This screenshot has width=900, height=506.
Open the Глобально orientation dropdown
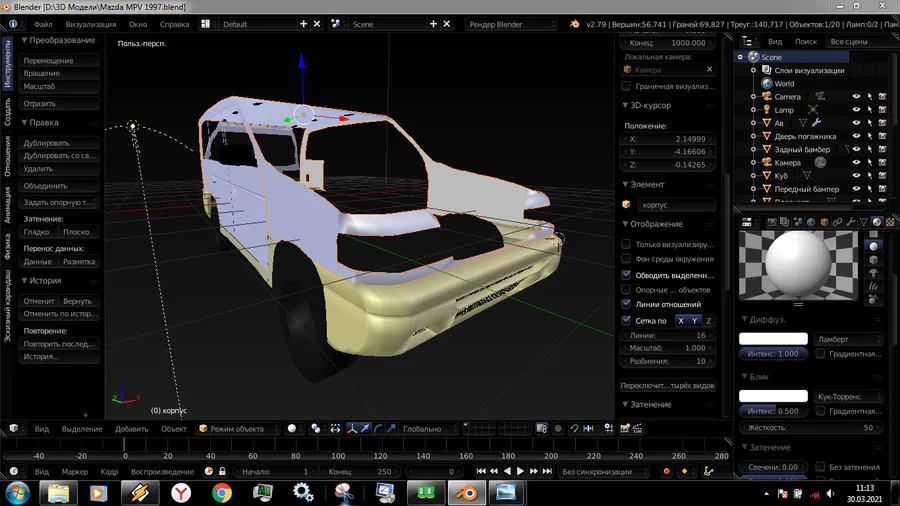point(428,429)
